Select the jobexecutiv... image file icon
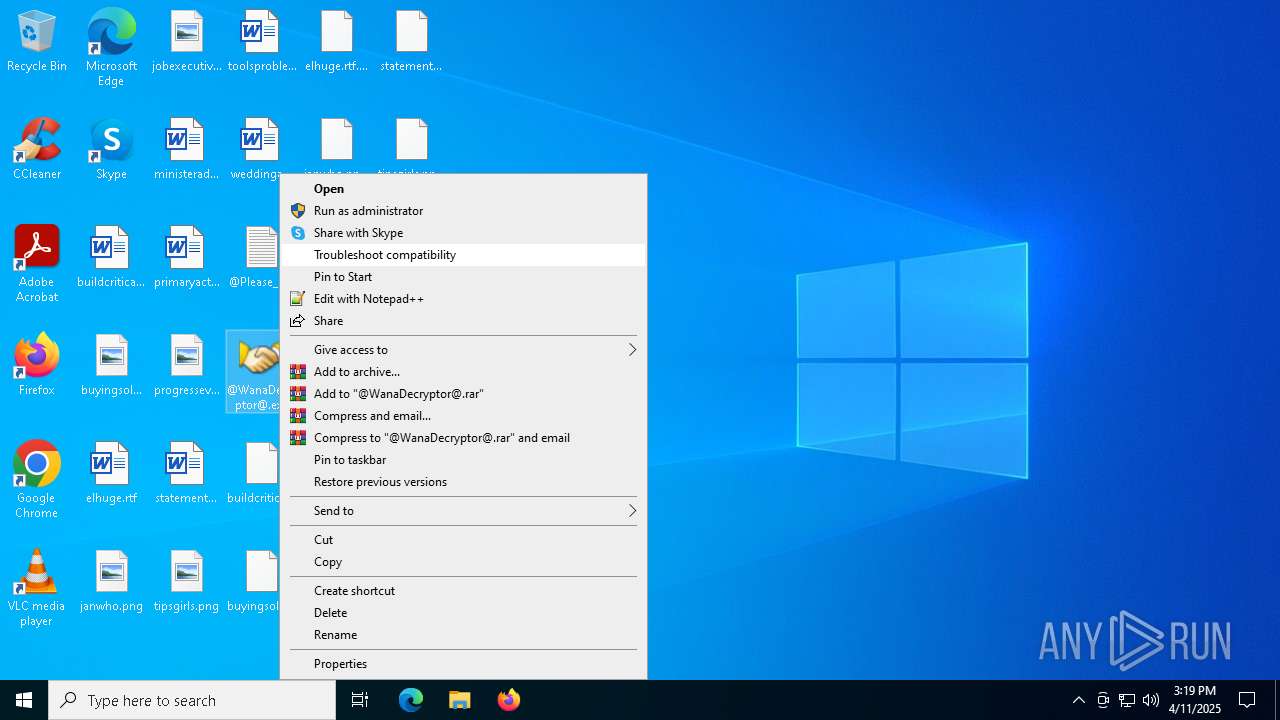1280x720 pixels. (186, 42)
